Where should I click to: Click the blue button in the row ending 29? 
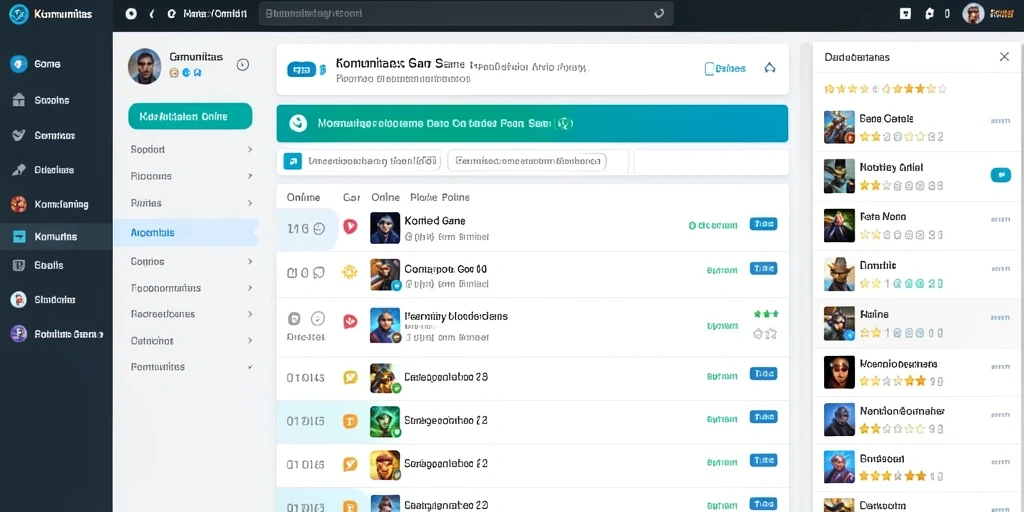pyautogui.click(x=763, y=374)
